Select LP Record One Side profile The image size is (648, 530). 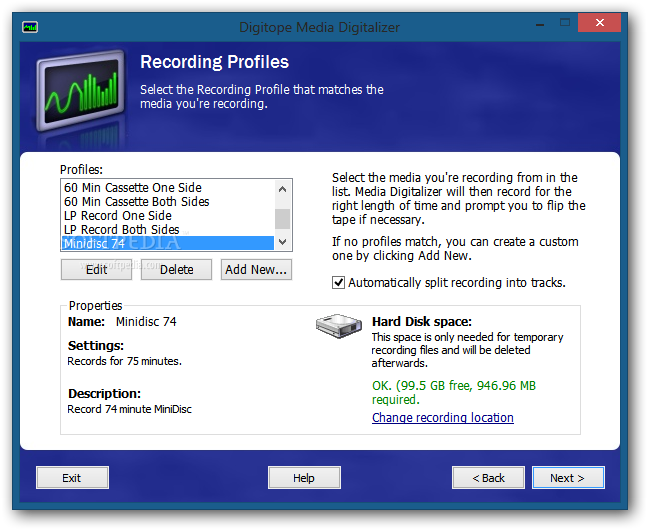pos(168,216)
